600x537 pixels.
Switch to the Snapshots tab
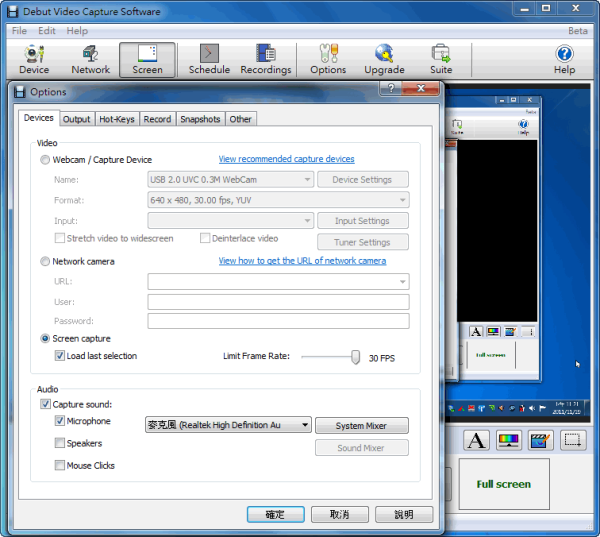(201, 119)
